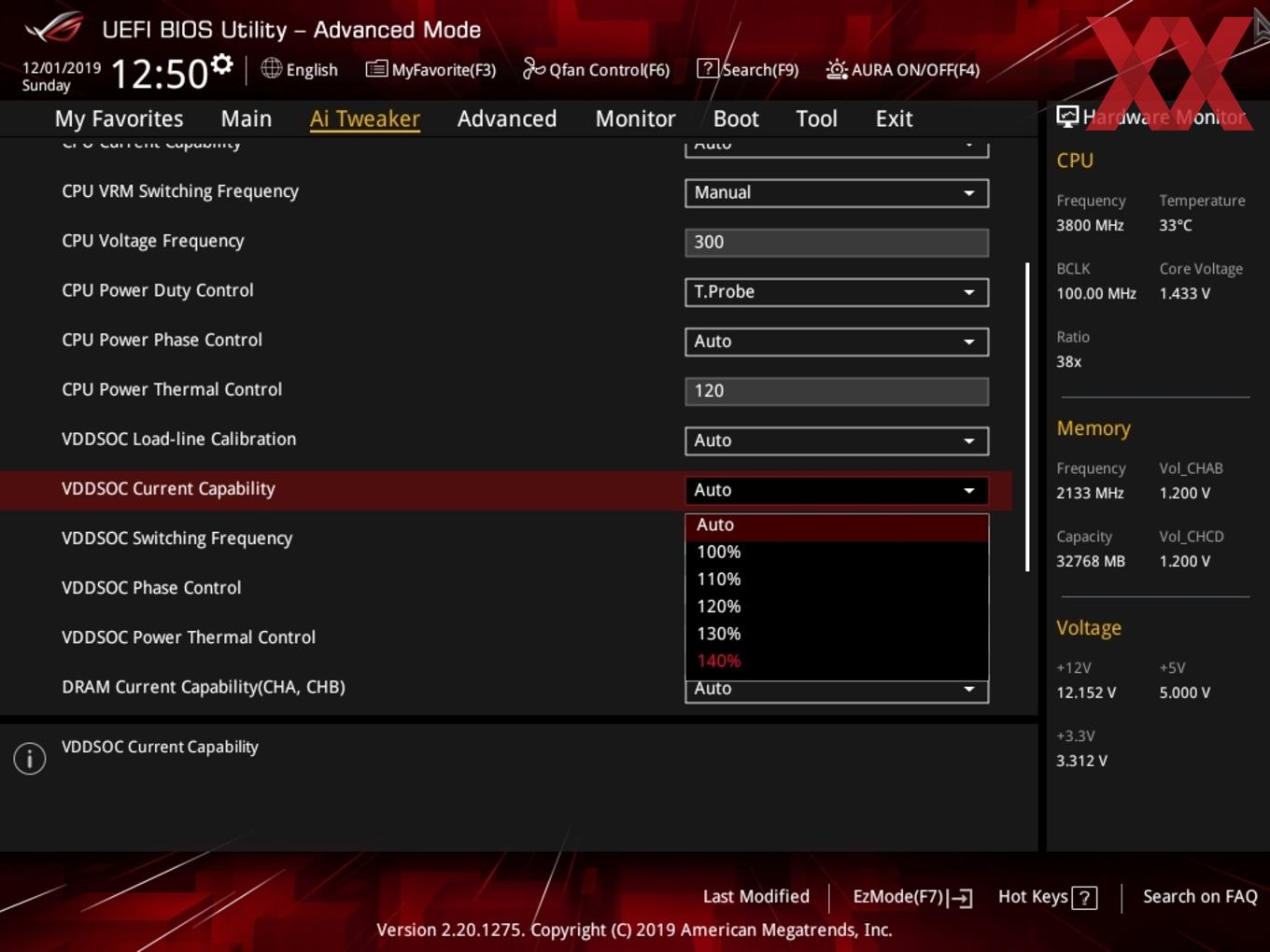Click the 1.433 V core voltage value
1270x952 pixels.
pos(1184,293)
